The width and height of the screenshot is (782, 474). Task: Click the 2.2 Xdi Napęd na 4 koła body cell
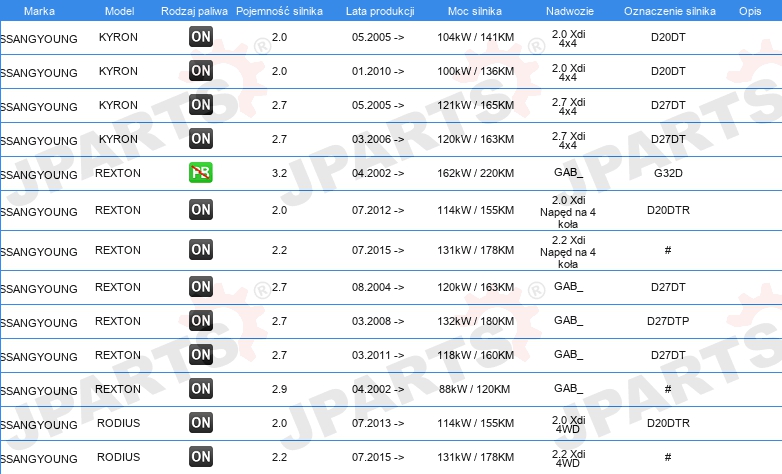pyautogui.click(x=568, y=252)
